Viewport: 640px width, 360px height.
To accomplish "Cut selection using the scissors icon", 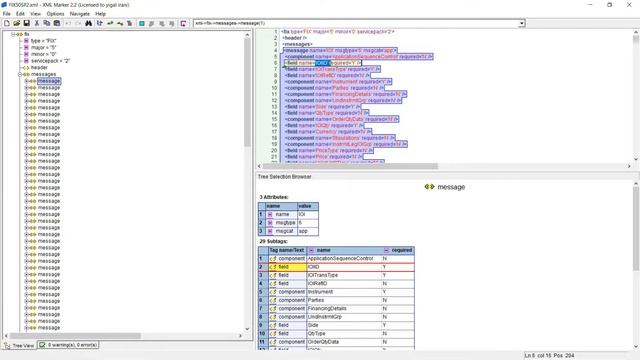I will click(37, 24).
